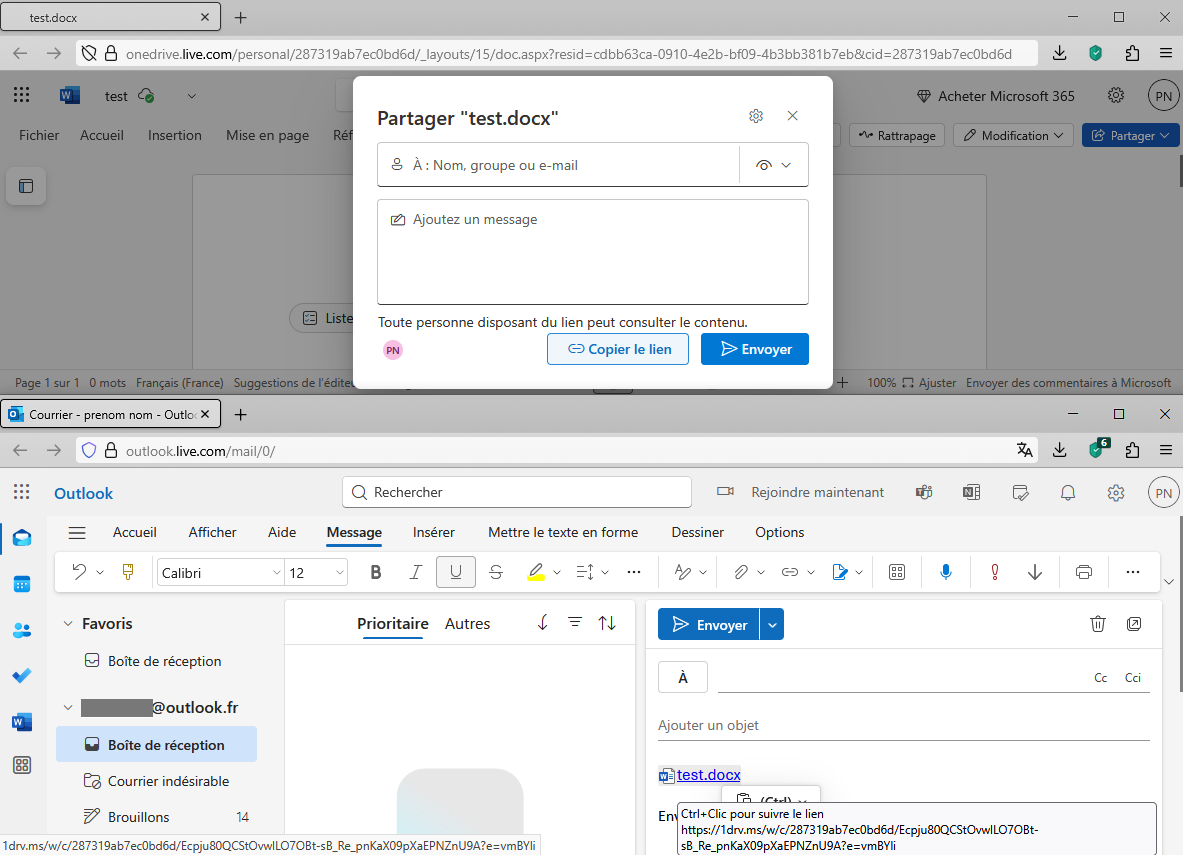The height and width of the screenshot is (855, 1183).
Task: Click the yellow text highlight color button
Action: [x=535, y=572]
